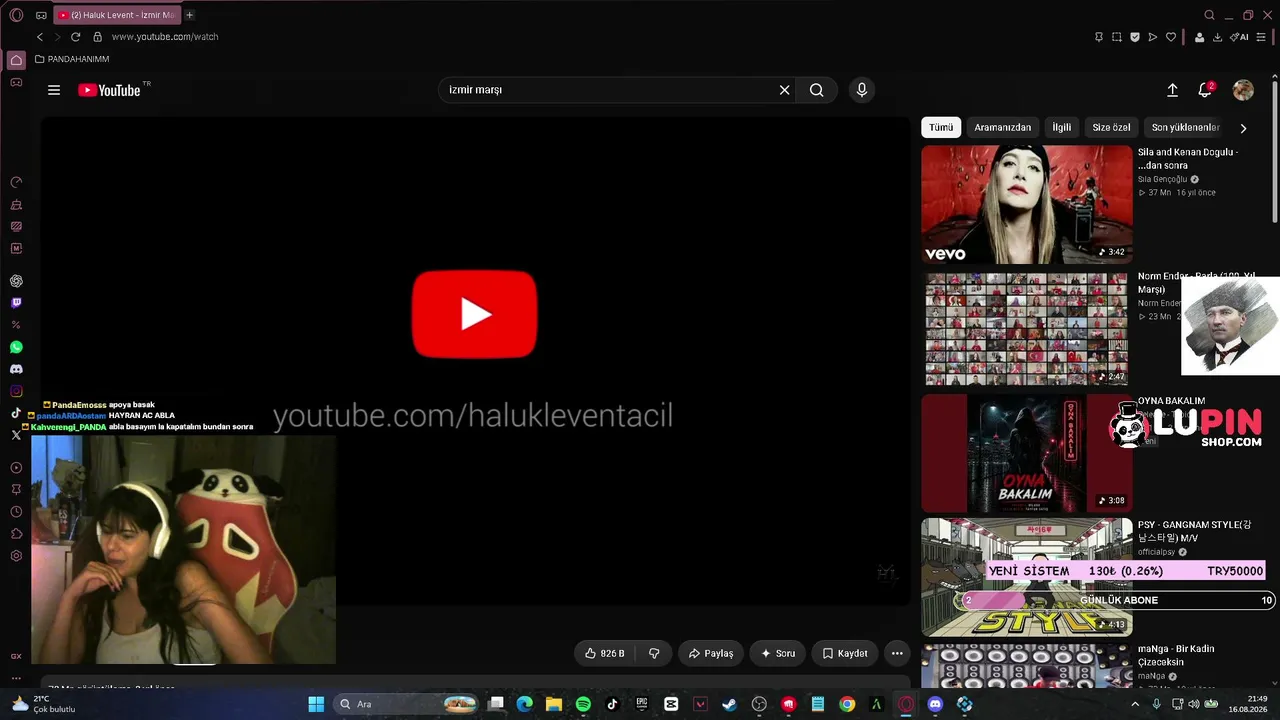
Task: Open Steam from the taskbar
Action: coord(729,704)
